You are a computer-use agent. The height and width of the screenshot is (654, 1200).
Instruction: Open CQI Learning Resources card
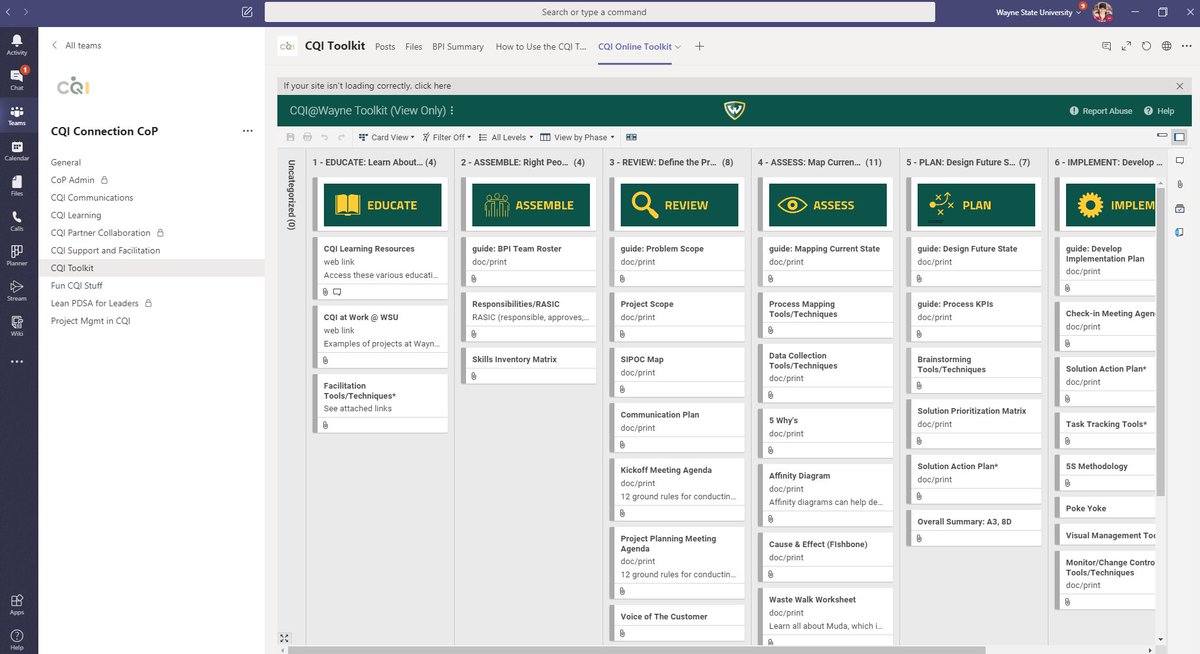[x=381, y=269]
